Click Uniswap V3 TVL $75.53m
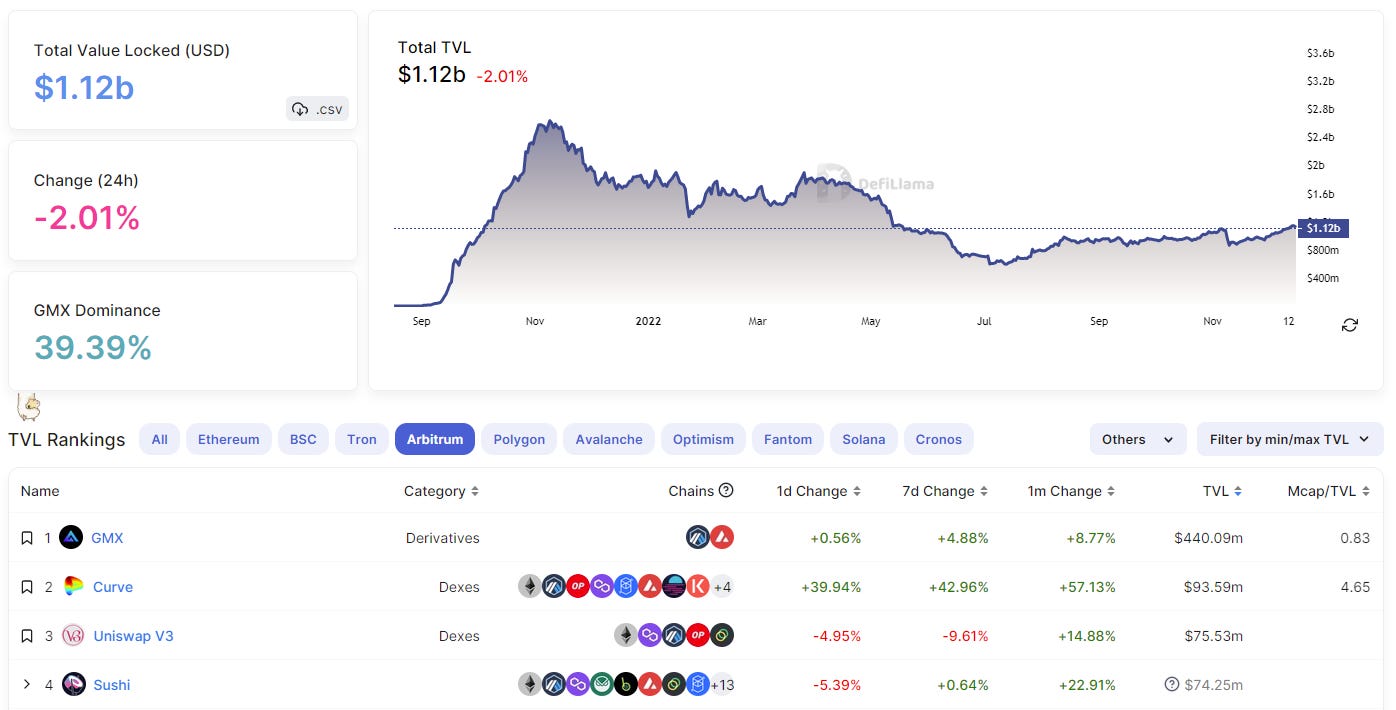The width and height of the screenshot is (1396, 710). [x=1213, y=636]
